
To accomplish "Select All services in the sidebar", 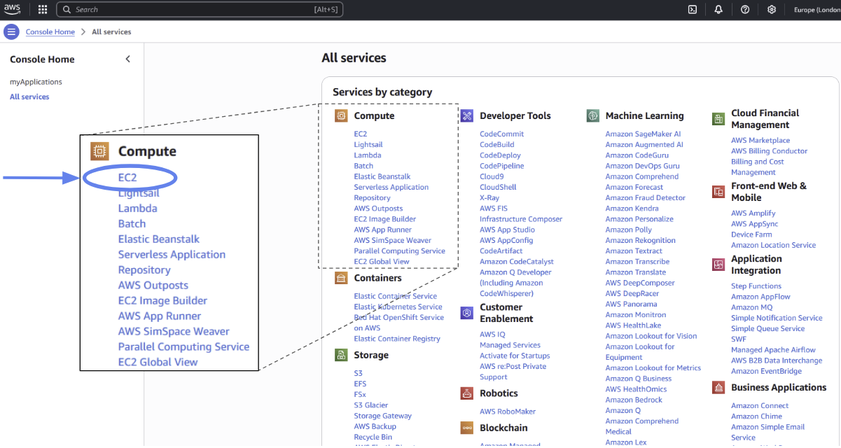I will 29,97.
